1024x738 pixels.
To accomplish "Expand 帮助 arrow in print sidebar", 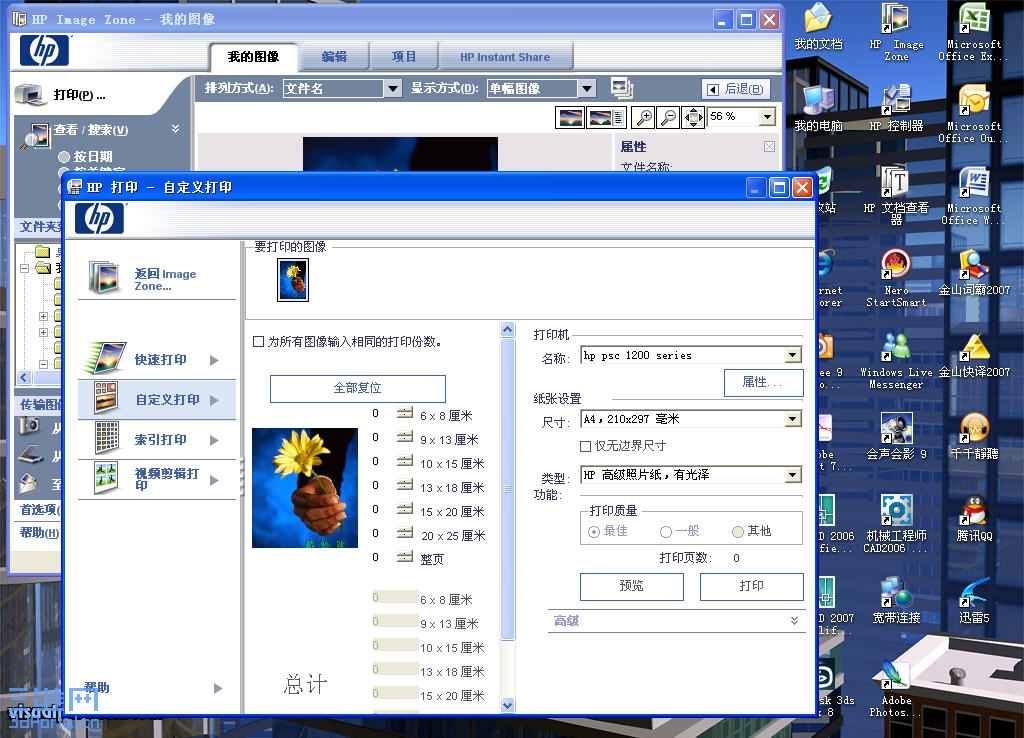I will pos(218,688).
